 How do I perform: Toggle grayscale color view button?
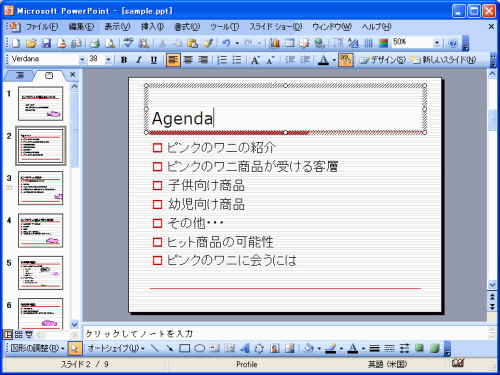click(383, 43)
